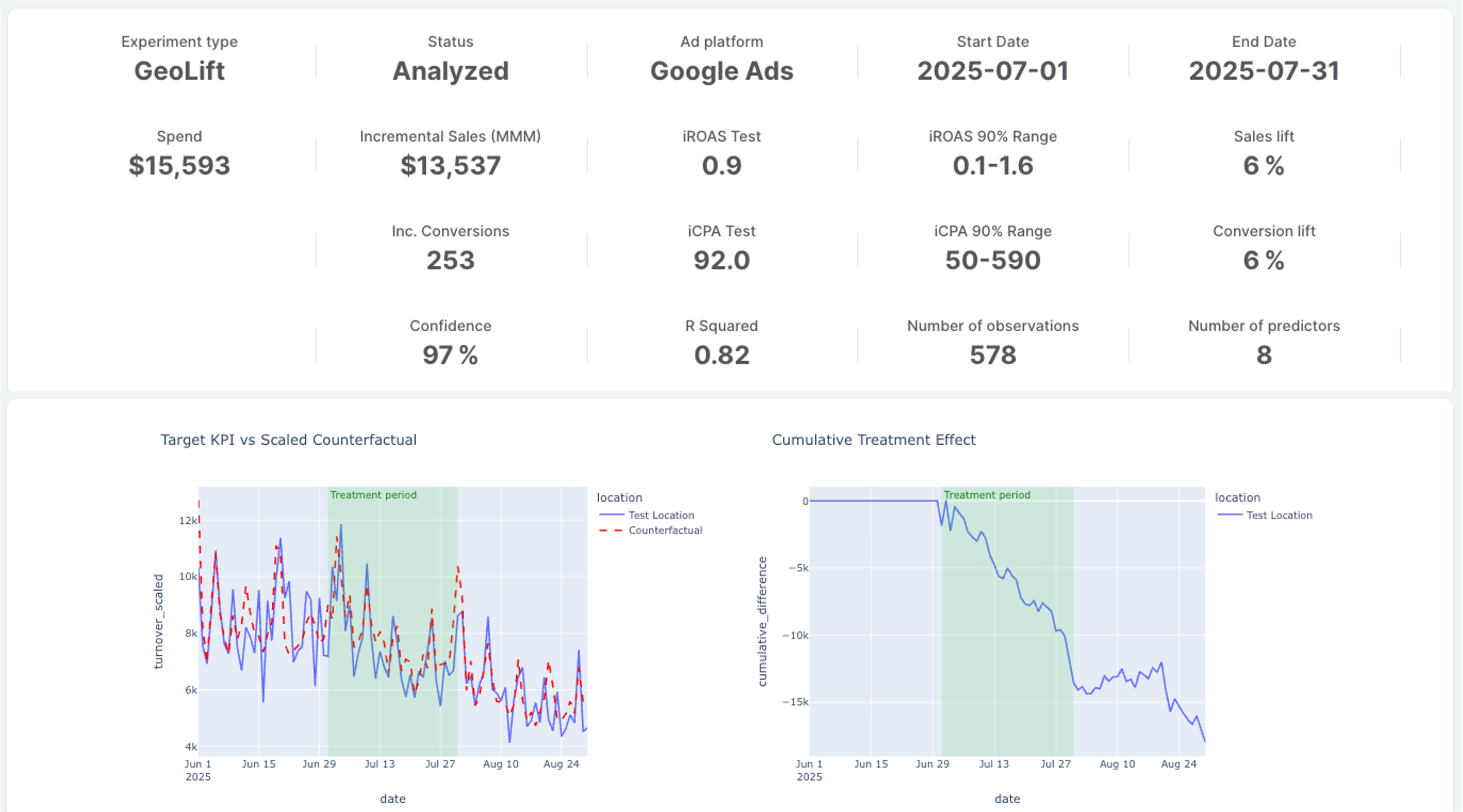1463x812 pixels.
Task: Select the Incremental Sales (MMM) value $13,537
Action: (x=450, y=166)
